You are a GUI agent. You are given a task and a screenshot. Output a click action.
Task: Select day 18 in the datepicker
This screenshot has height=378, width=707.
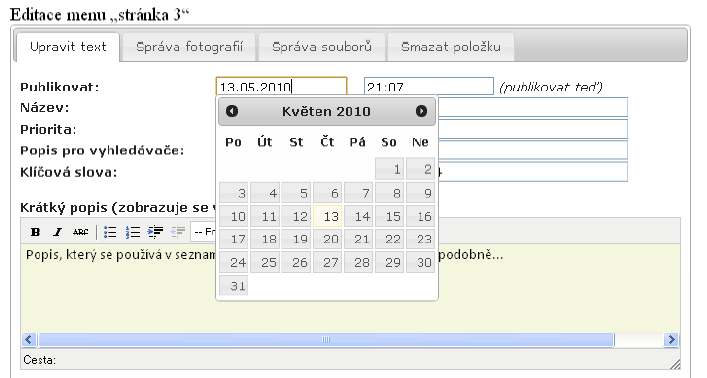pyautogui.click(x=265, y=239)
